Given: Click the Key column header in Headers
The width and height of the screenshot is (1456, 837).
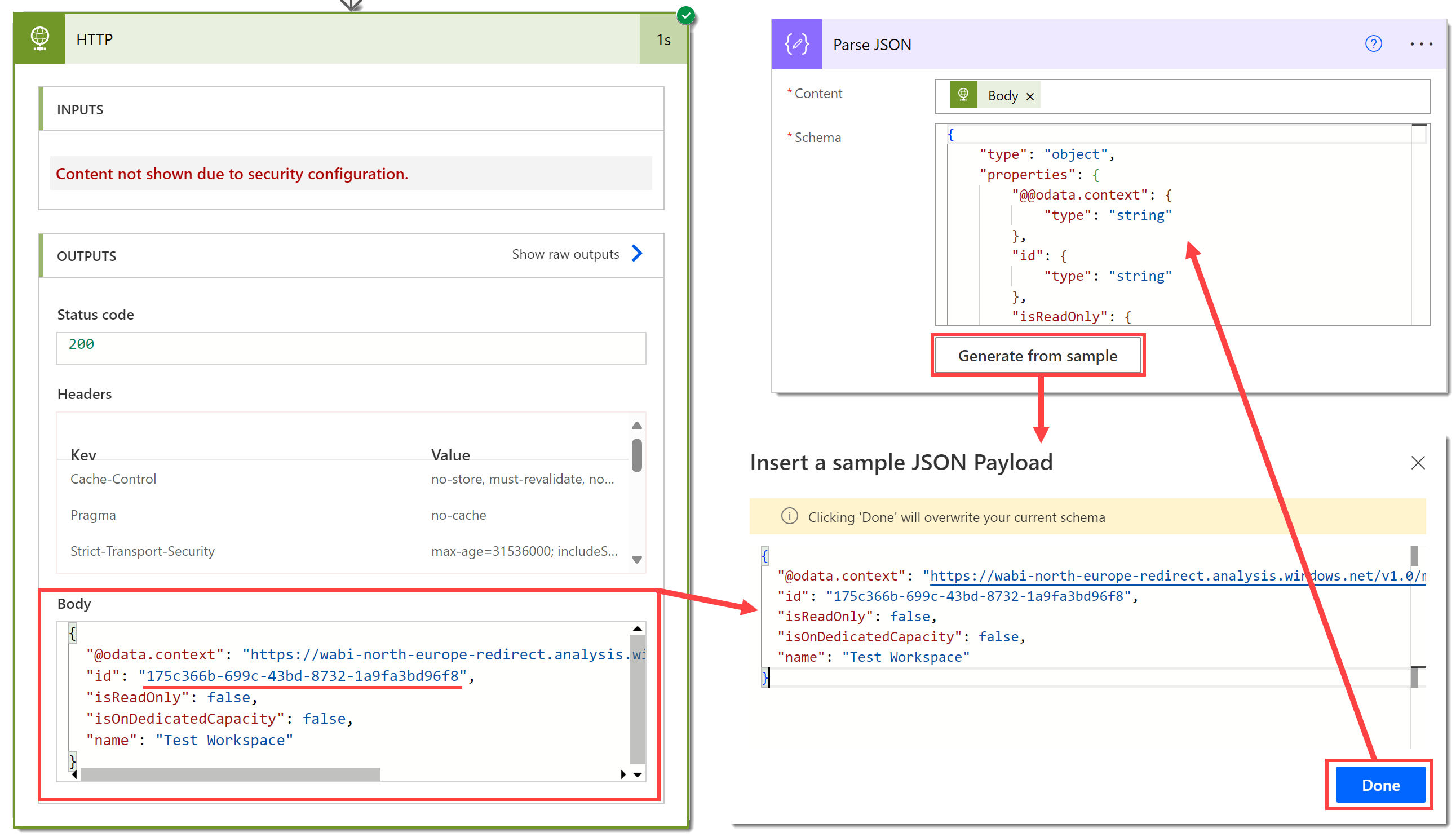Looking at the screenshot, I should pos(83,455).
